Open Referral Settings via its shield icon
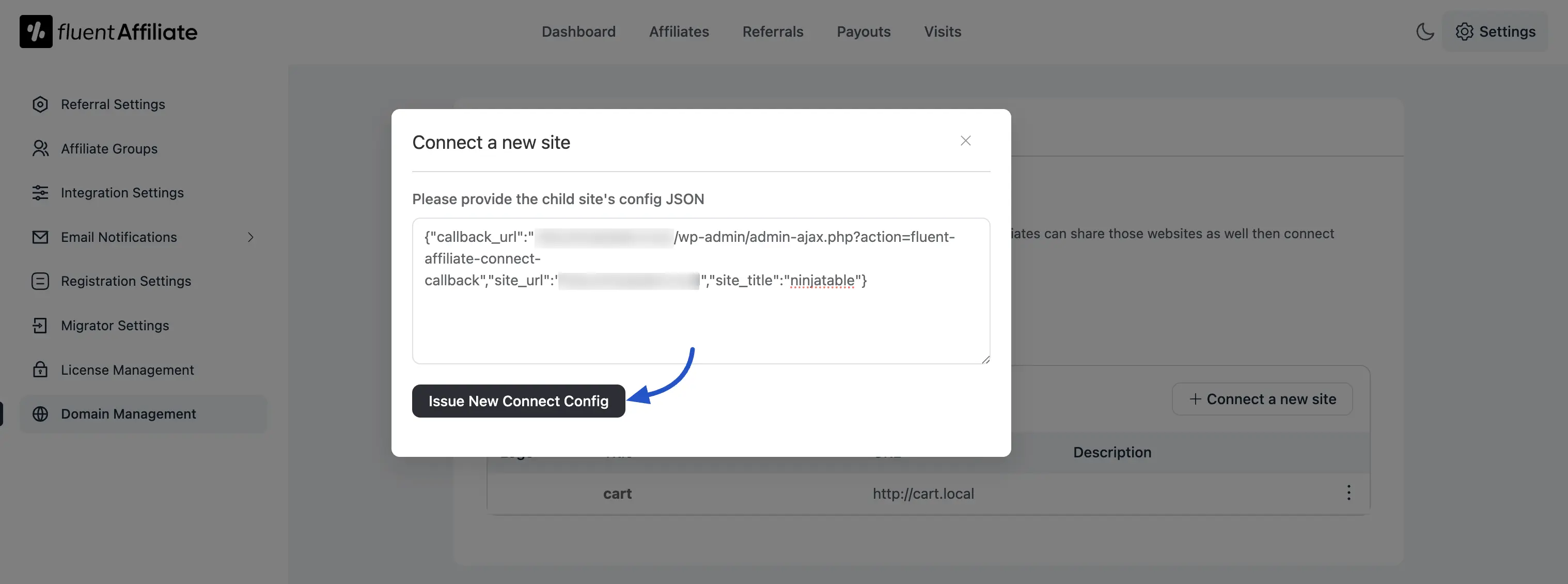Screen dimensions: 1568x584 point(40,104)
